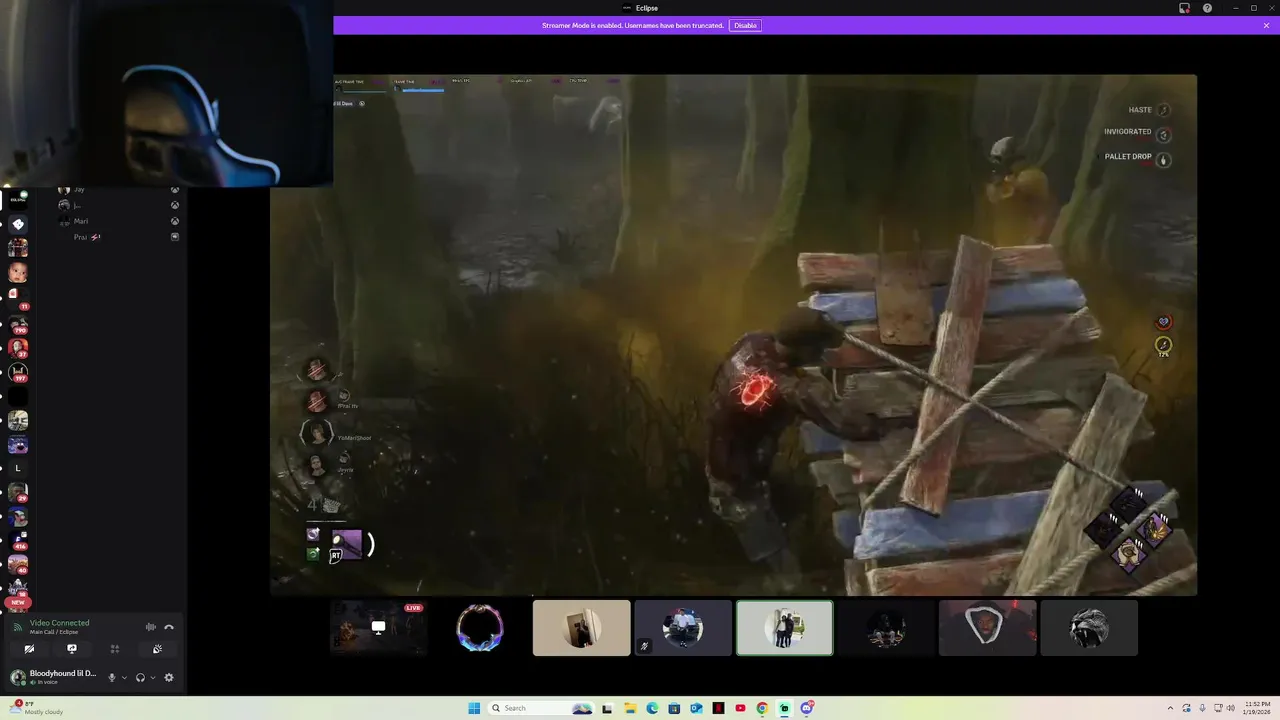Mute the microphone

(x=112, y=677)
